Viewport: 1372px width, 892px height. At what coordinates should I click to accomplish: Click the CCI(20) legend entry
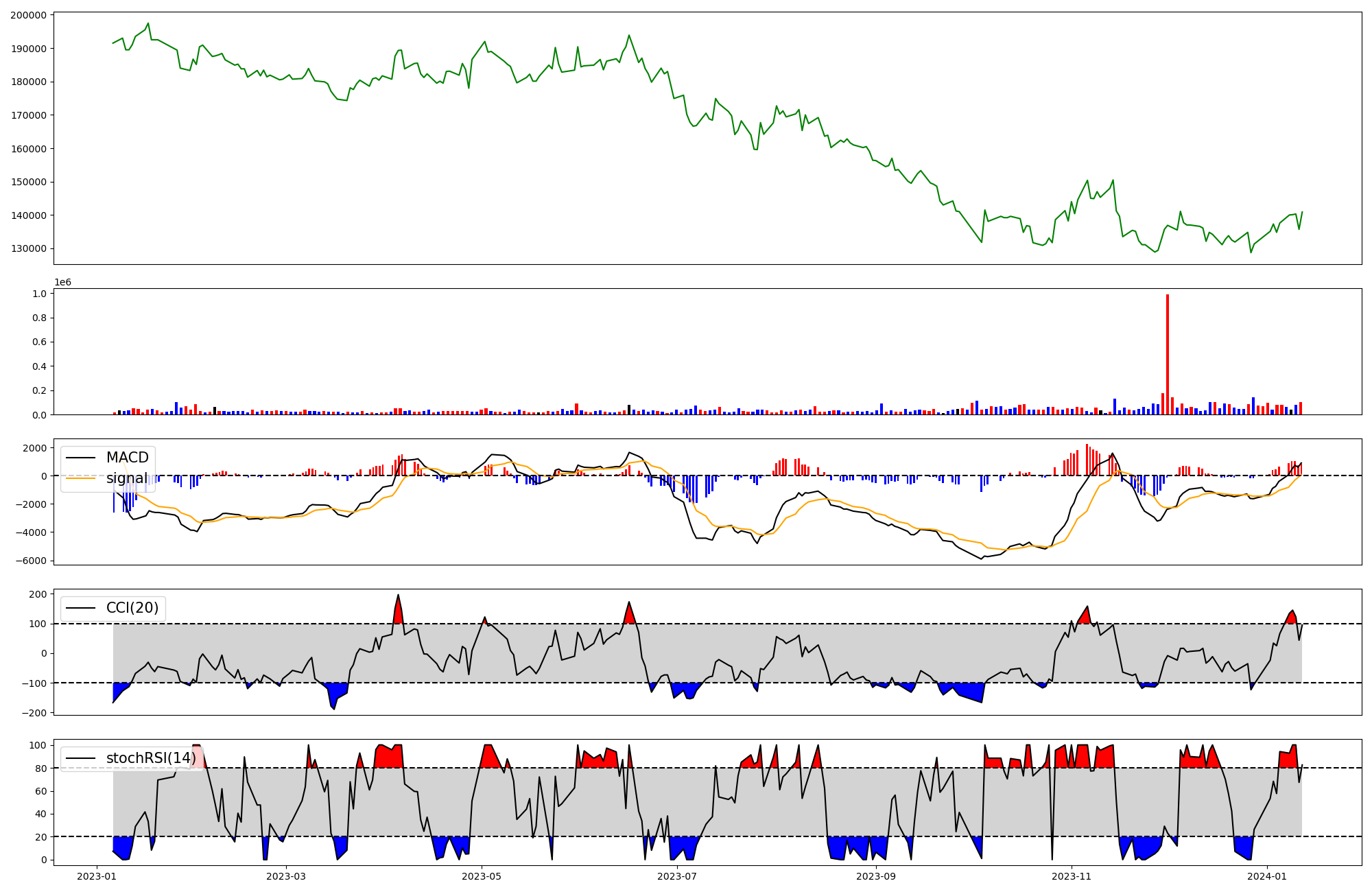132,608
